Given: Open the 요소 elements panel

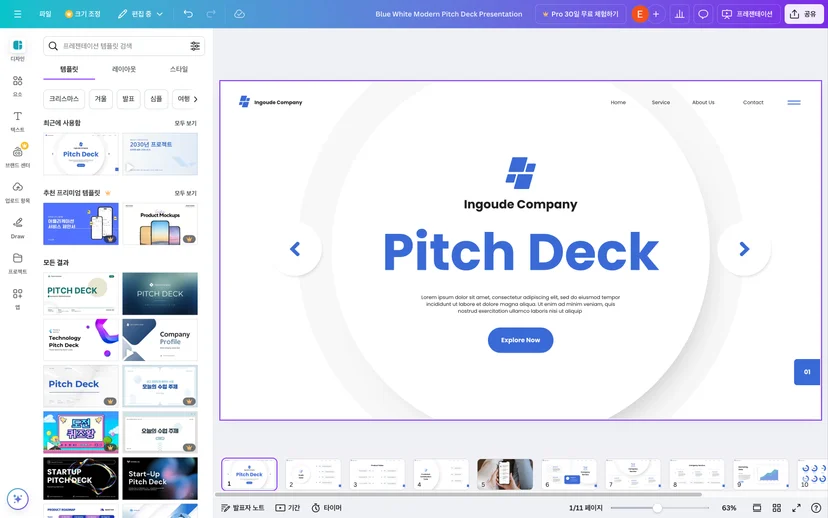Looking at the screenshot, I should click(x=17, y=86).
